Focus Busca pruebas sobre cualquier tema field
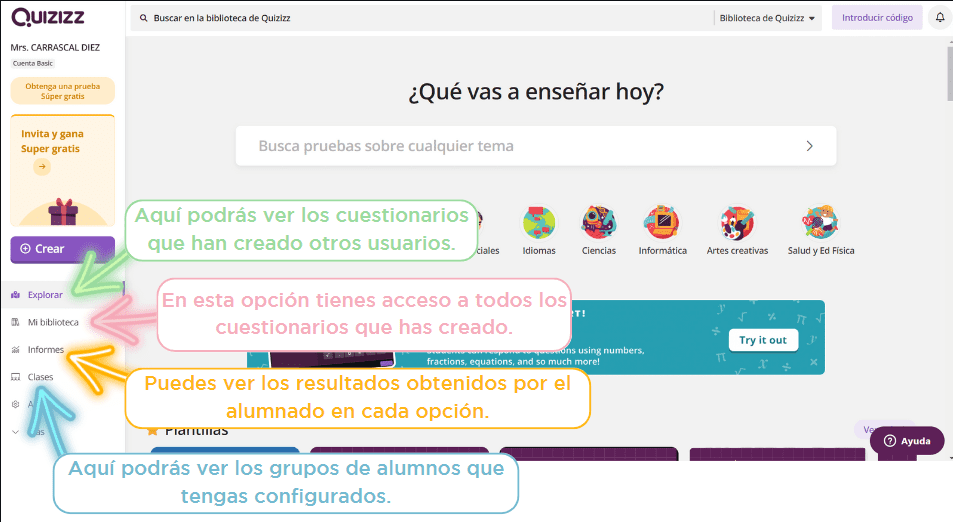This screenshot has width=953, height=522. [x=536, y=146]
